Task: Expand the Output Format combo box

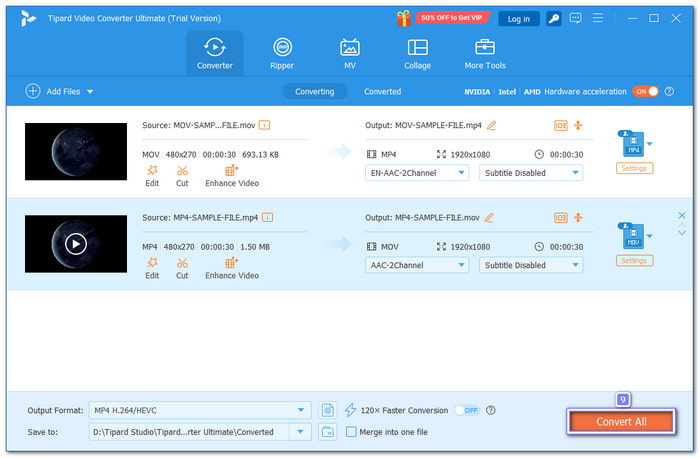Action: 200,410
